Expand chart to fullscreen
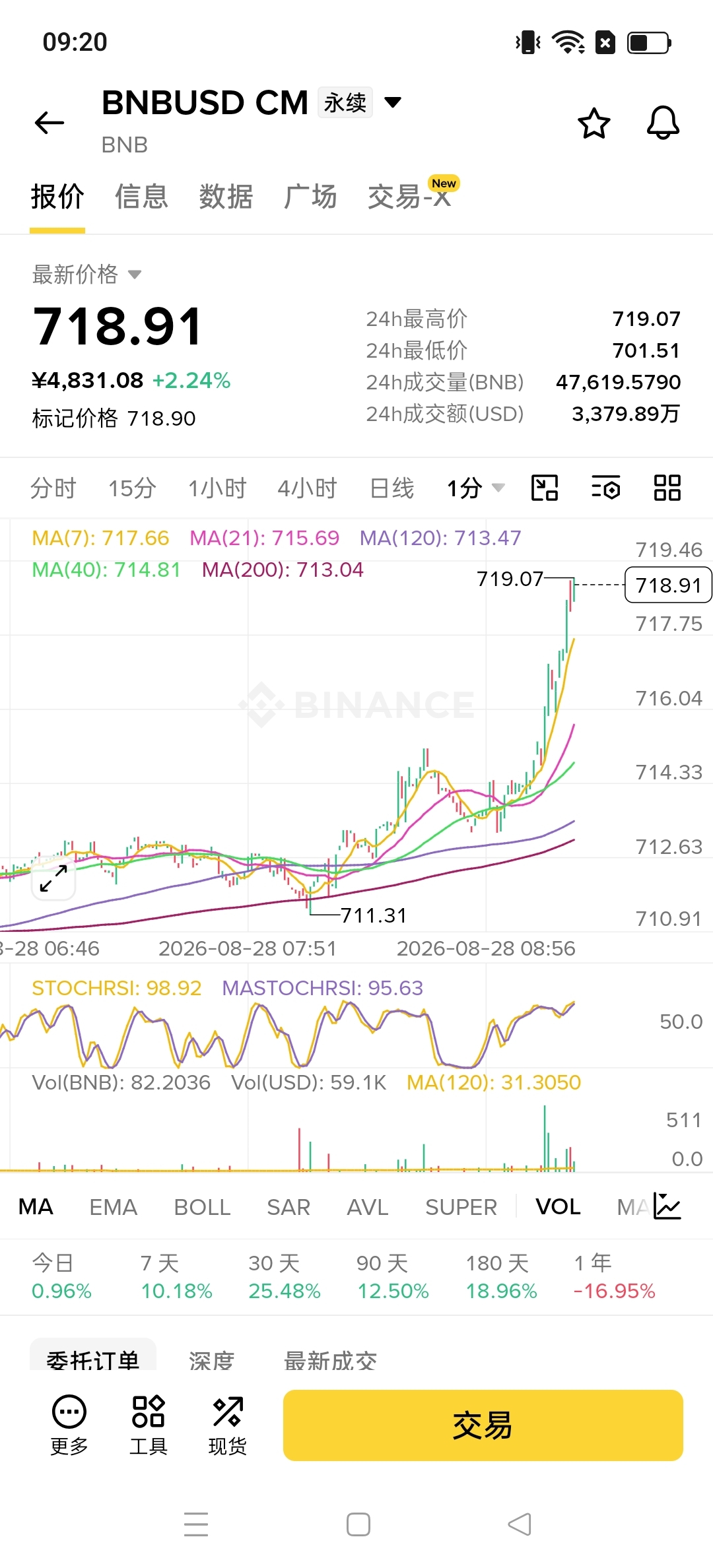713x1568 pixels. pyautogui.click(x=53, y=878)
